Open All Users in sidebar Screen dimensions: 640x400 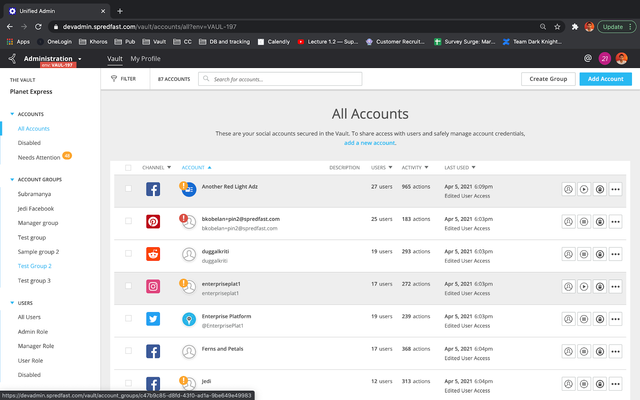click(x=29, y=317)
